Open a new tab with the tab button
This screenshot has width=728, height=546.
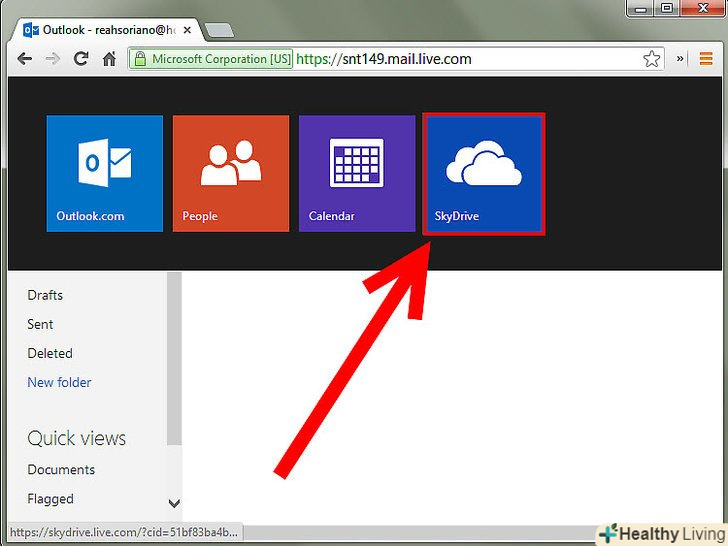[x=220, y=30]
